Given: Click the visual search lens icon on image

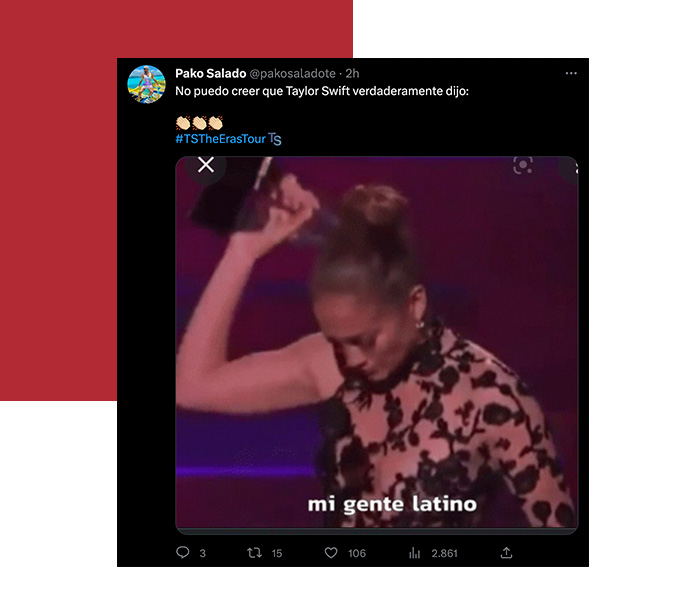Looking at the screenshot, I should pos(523,165).
